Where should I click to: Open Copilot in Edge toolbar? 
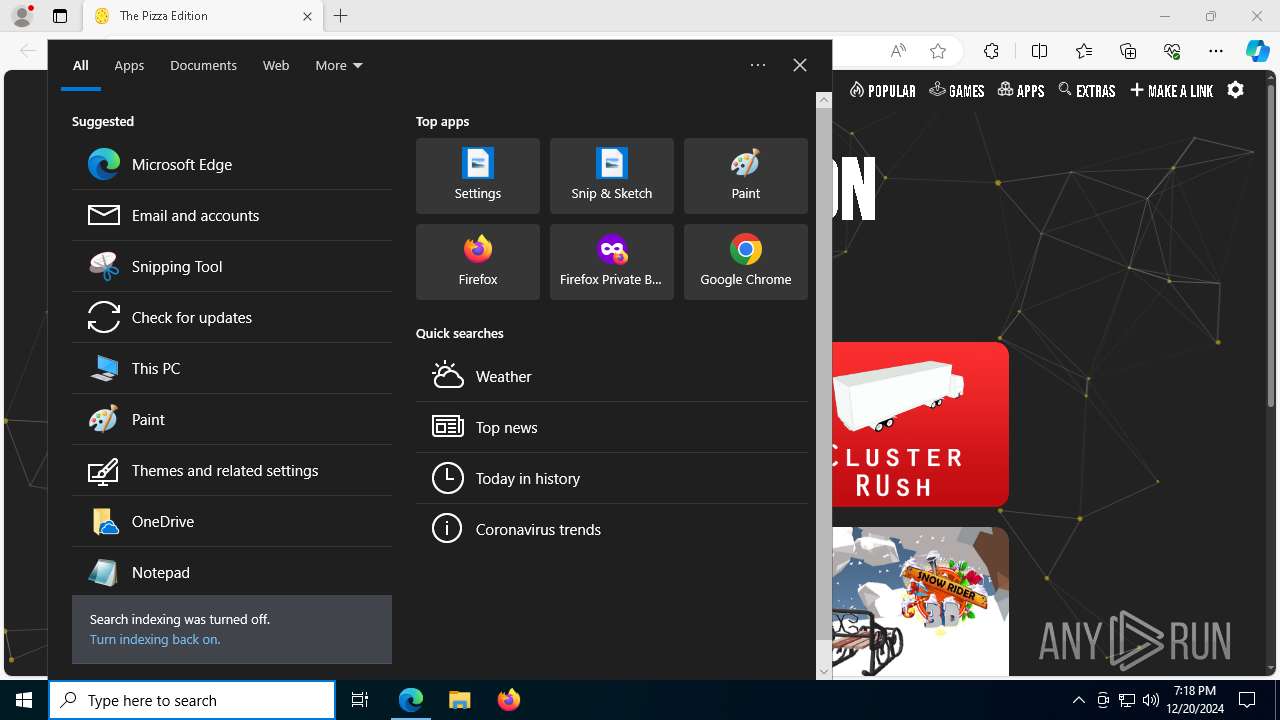coord(1258,51)
